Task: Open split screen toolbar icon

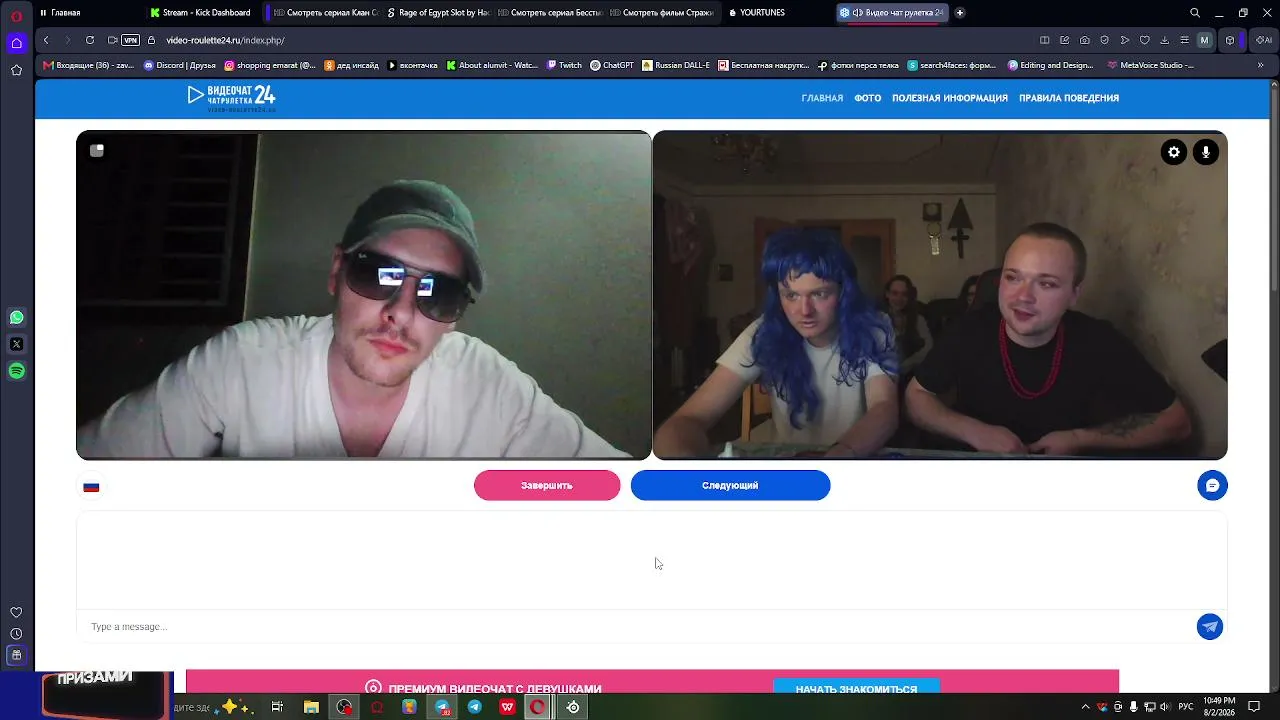Action: [1044, 40]
